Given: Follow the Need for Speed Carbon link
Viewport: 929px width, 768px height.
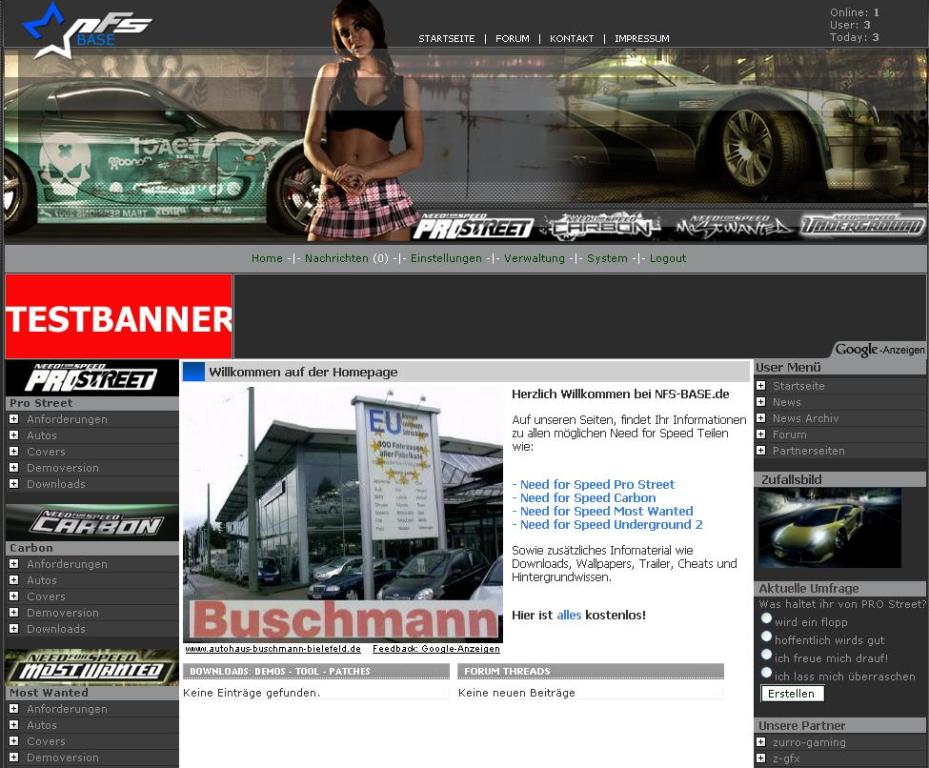Looking at the screenshot, I should (588, 498).
